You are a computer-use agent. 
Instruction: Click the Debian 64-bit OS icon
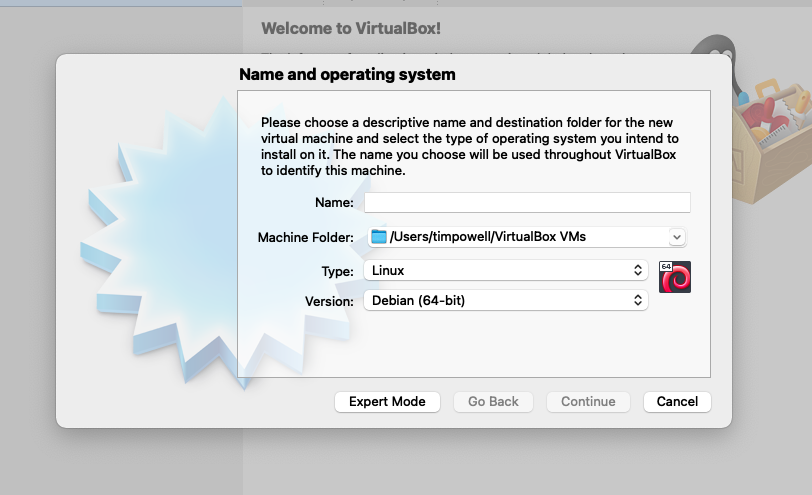click(675, 277)
